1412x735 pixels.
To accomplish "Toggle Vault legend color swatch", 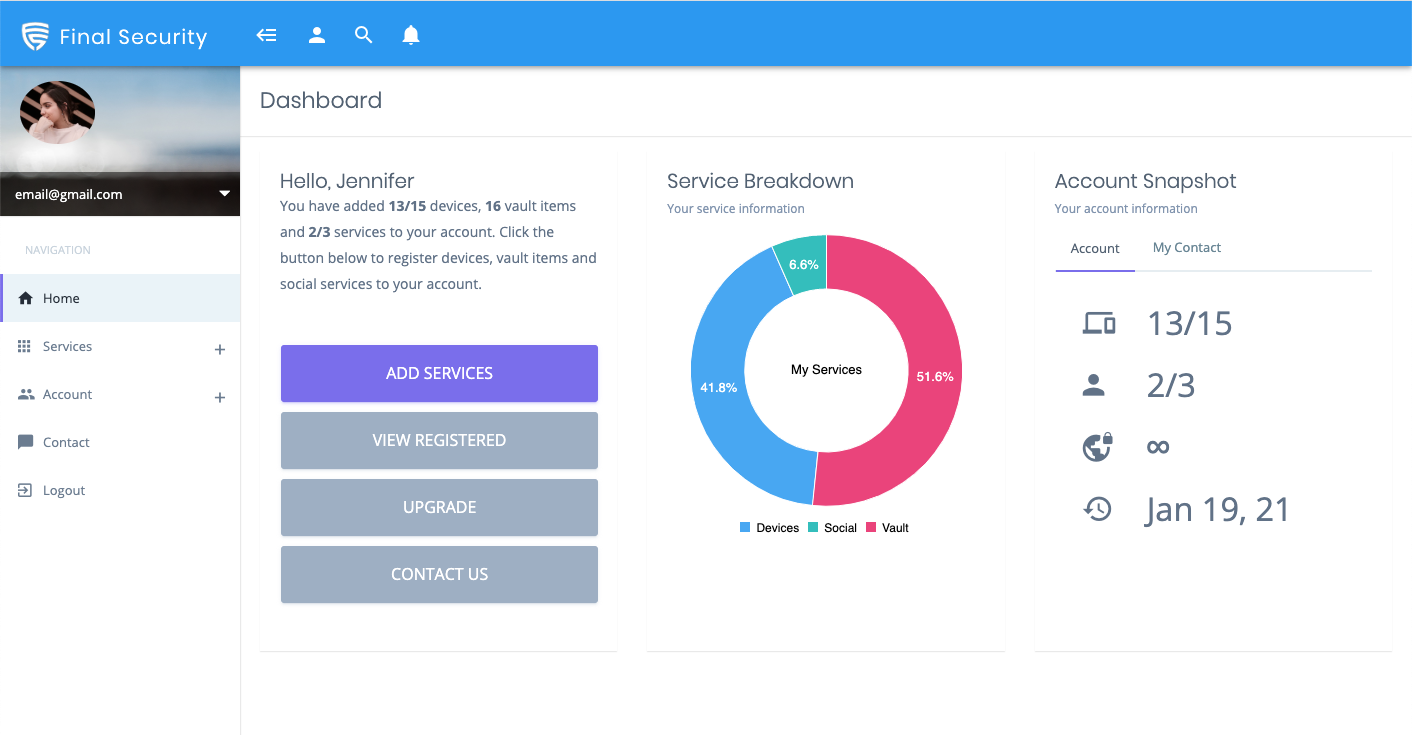I will tap(871, 527).
